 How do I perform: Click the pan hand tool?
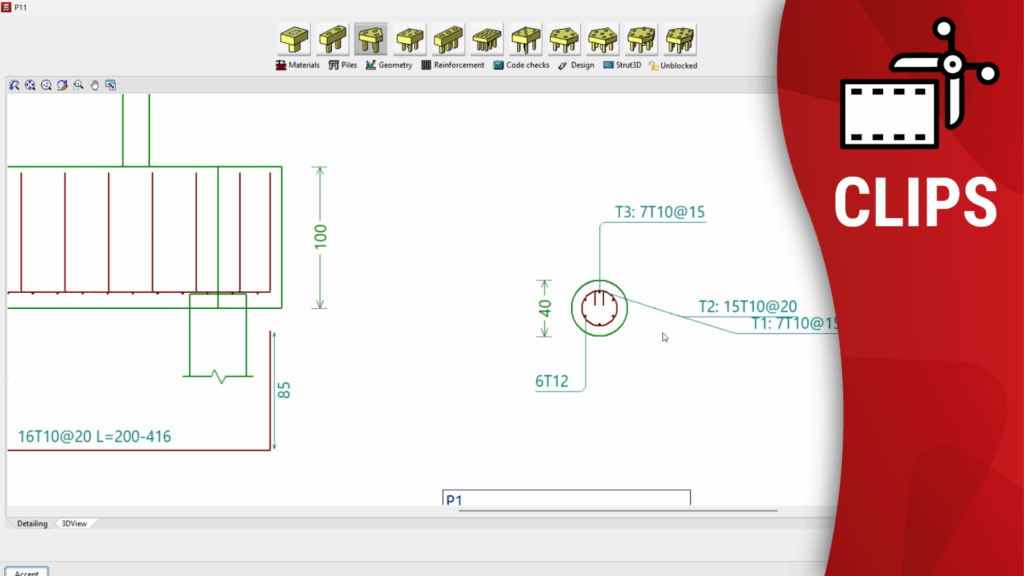pos(94,86)
